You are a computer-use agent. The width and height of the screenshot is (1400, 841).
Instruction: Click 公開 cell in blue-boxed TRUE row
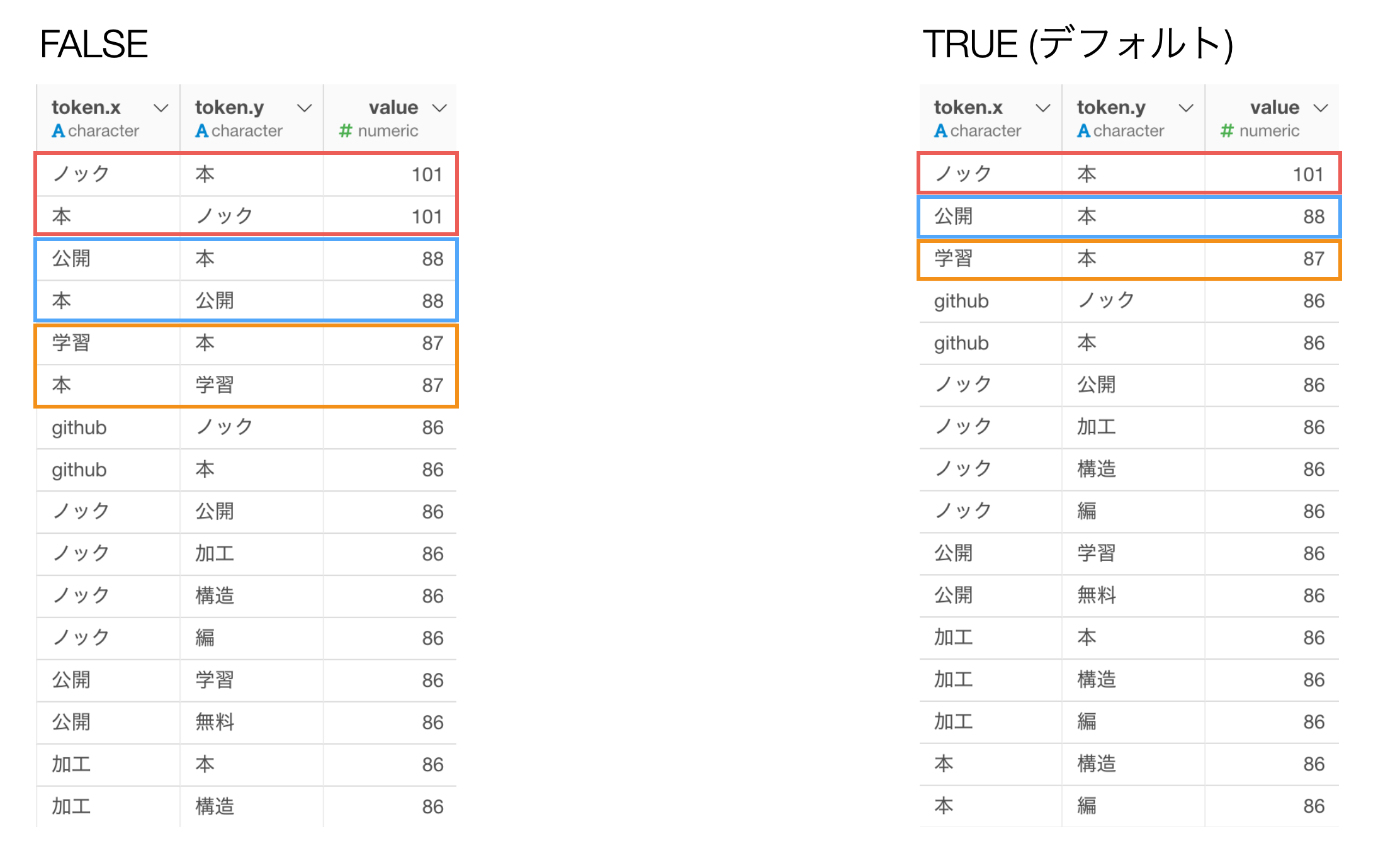point(953,217)
